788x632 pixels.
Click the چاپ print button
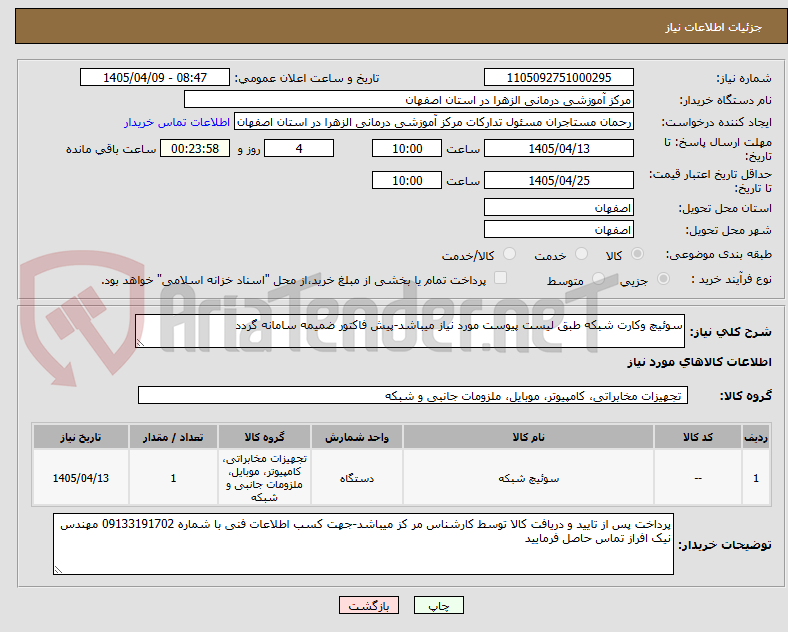438,605
